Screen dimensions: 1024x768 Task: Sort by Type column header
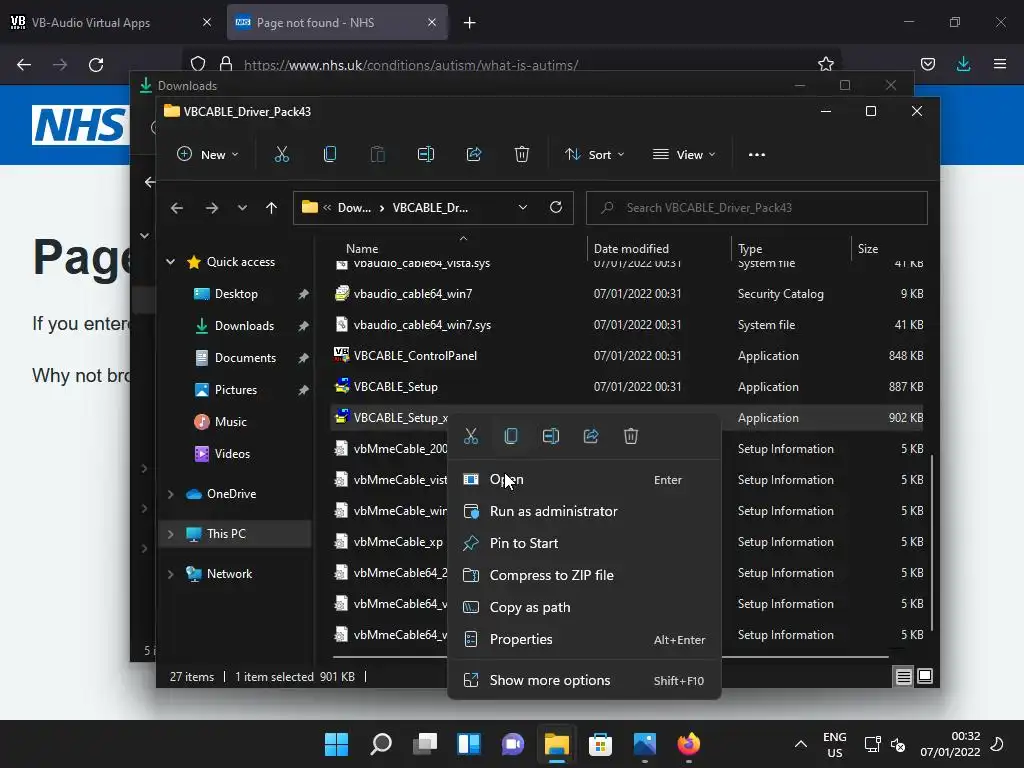click(750, 249)
